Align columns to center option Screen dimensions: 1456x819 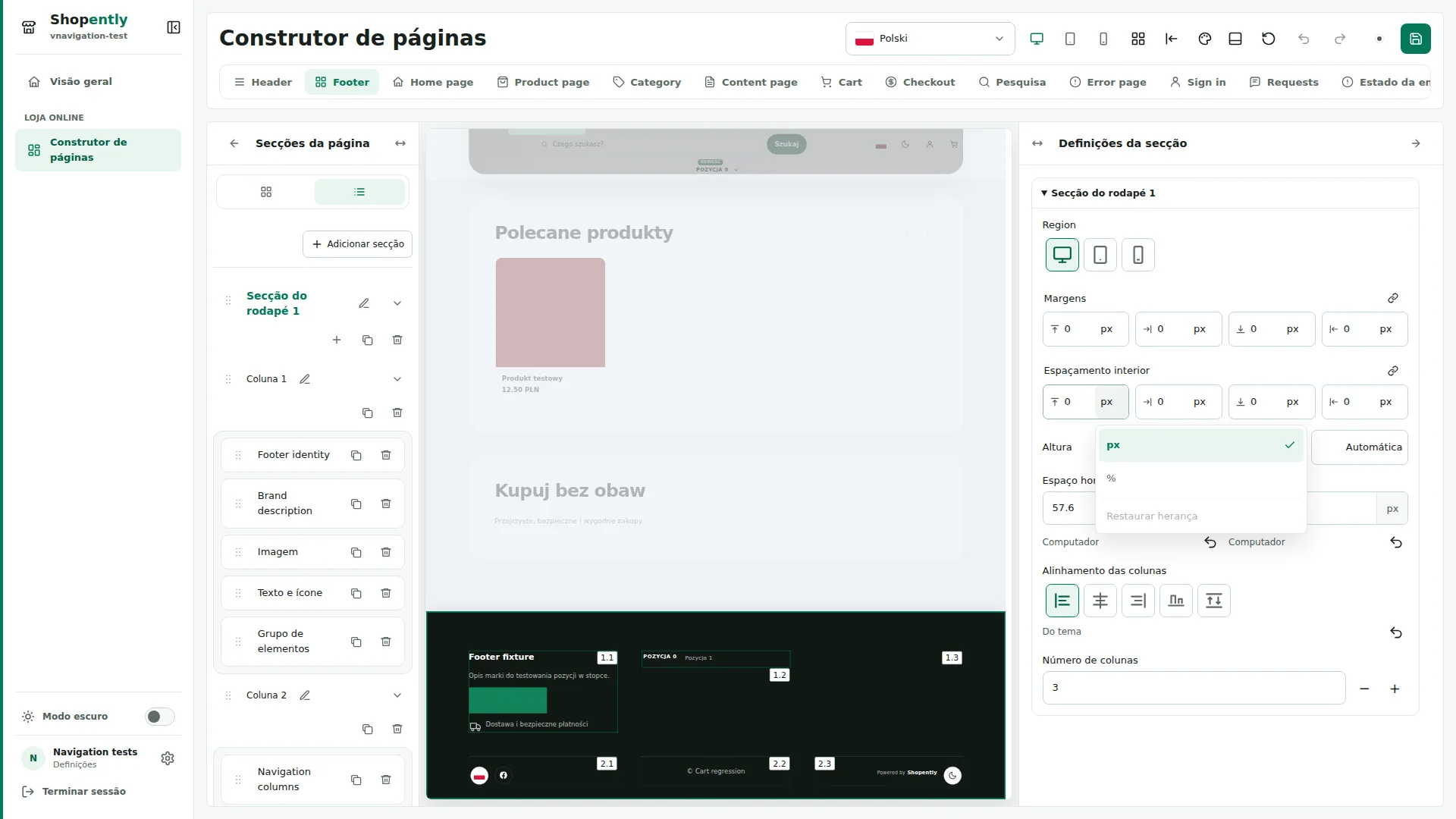[x=1100, y=601]
